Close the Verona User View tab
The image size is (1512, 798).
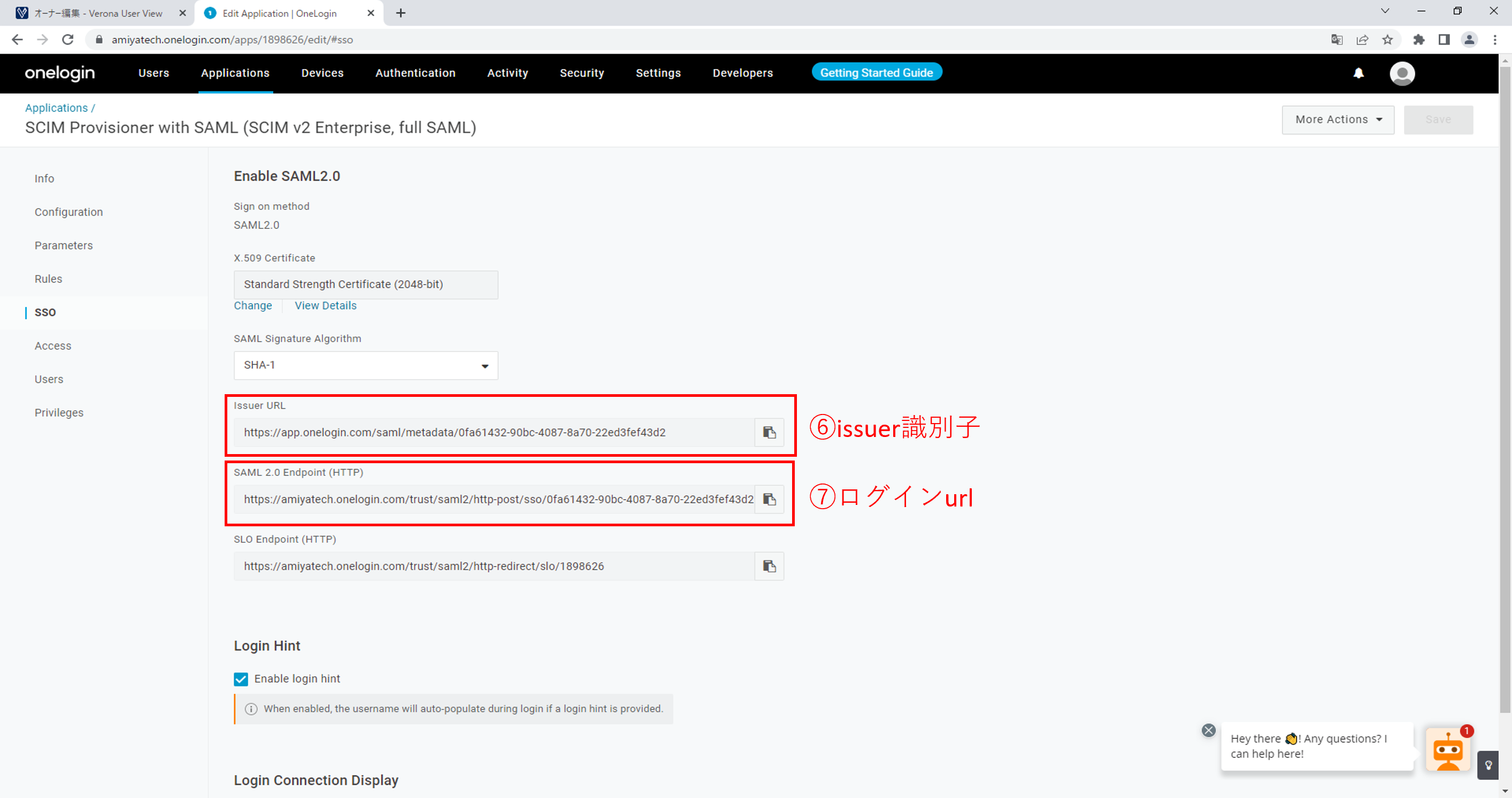[182, 13]
